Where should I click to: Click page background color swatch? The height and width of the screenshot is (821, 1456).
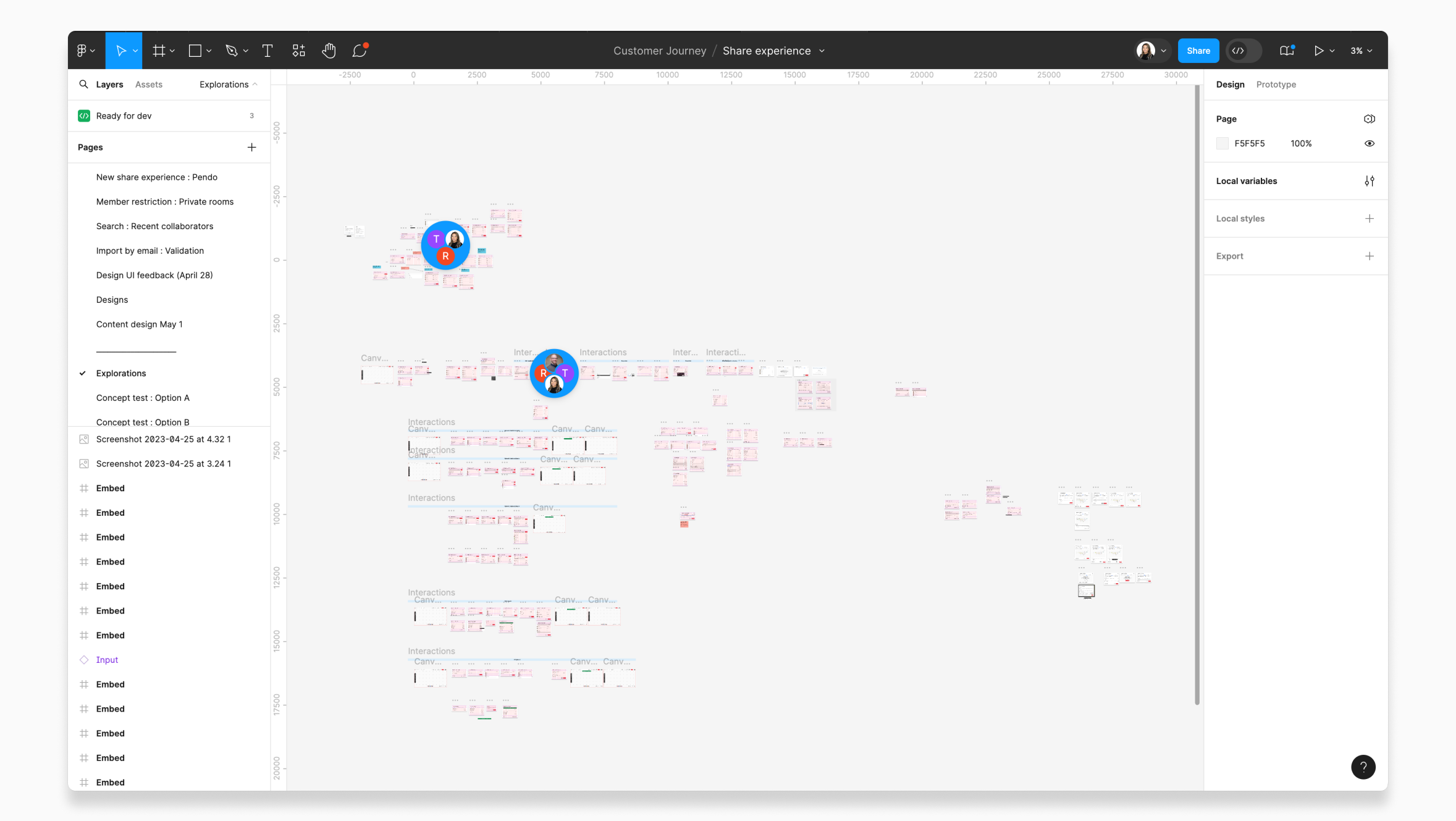pyautogui.click(x=1222, y=143)
